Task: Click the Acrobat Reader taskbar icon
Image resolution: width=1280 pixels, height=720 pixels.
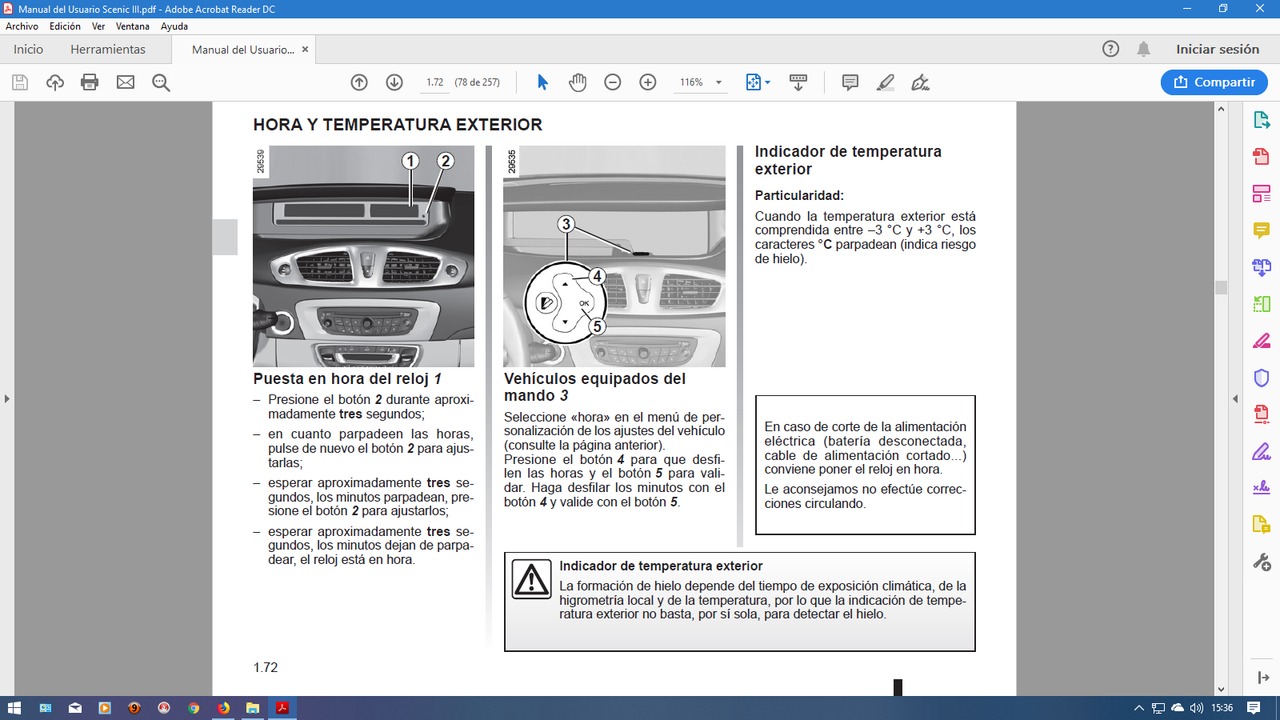Action: point(283,708)
